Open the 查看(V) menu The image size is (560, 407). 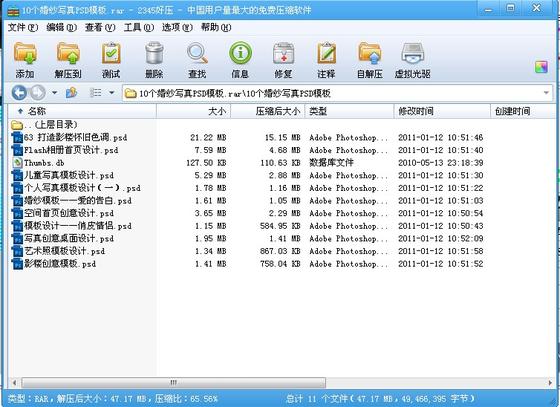(x=100, y=27)
